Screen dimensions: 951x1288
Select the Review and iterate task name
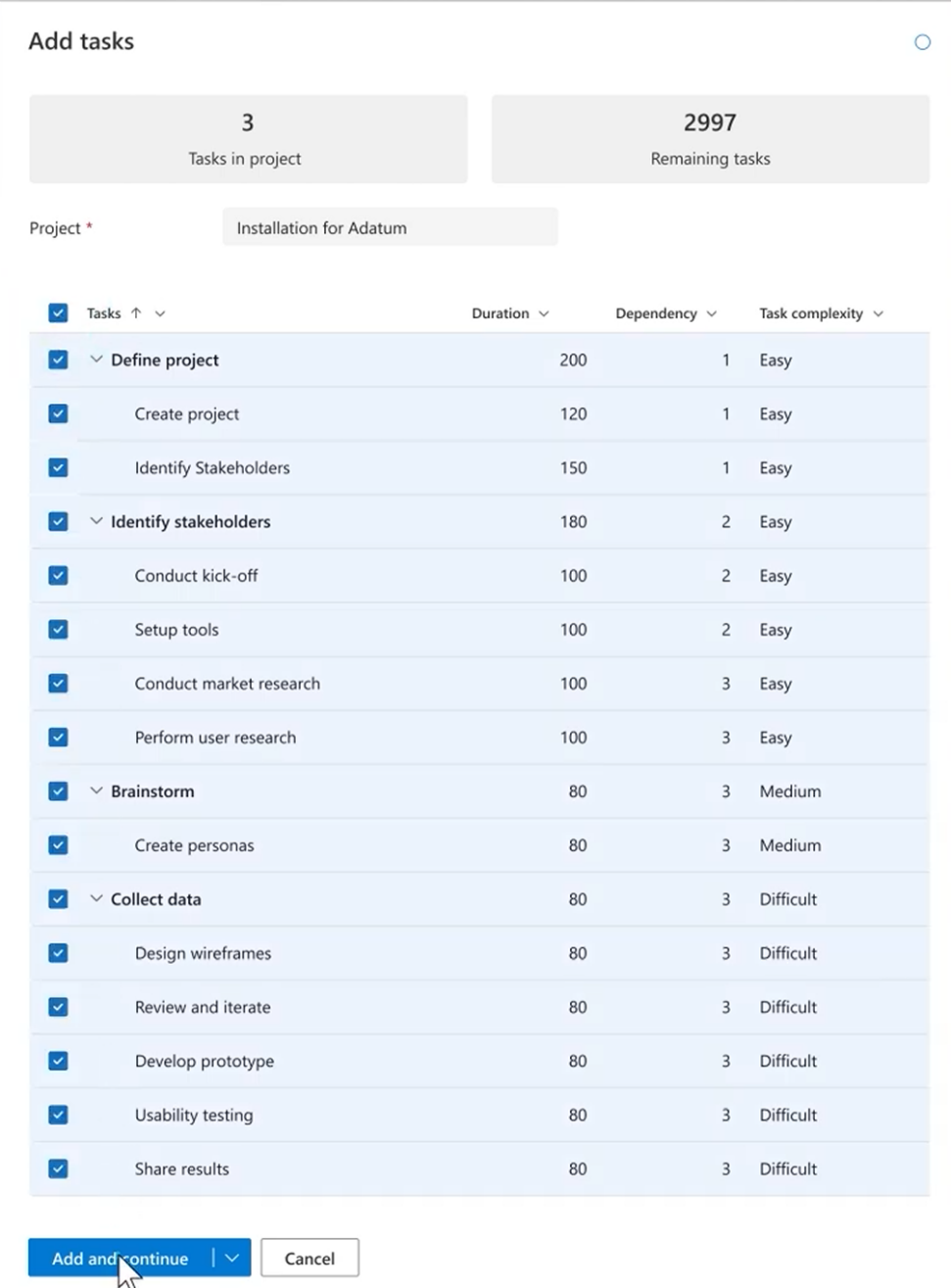203,1007
